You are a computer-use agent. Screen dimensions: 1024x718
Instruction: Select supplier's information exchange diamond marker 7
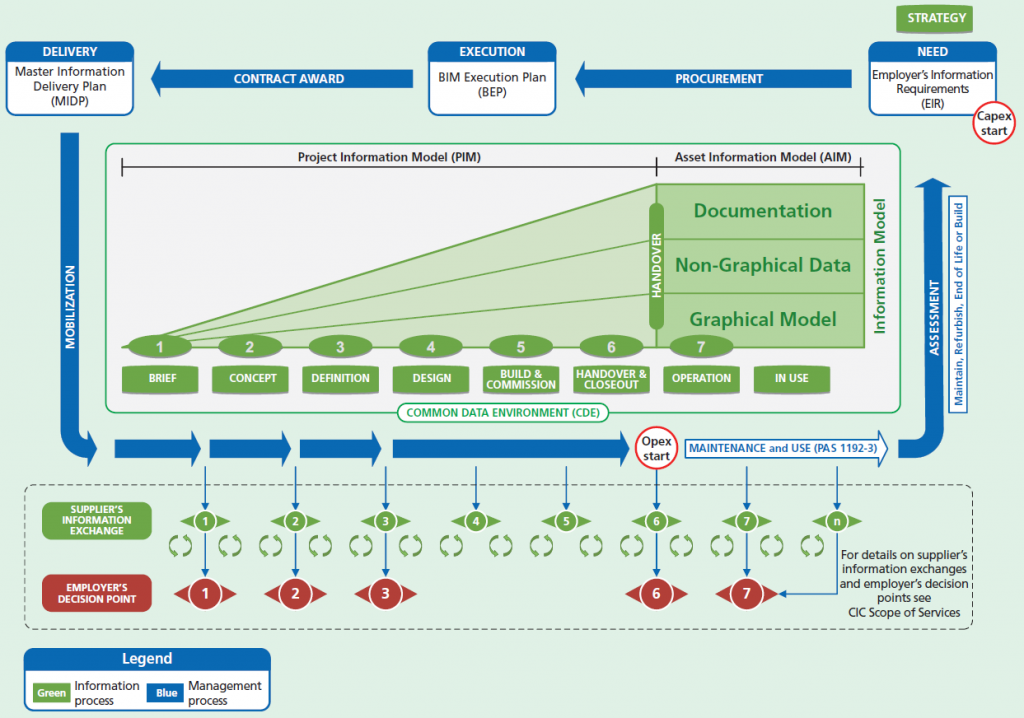(x=746, y=521)
